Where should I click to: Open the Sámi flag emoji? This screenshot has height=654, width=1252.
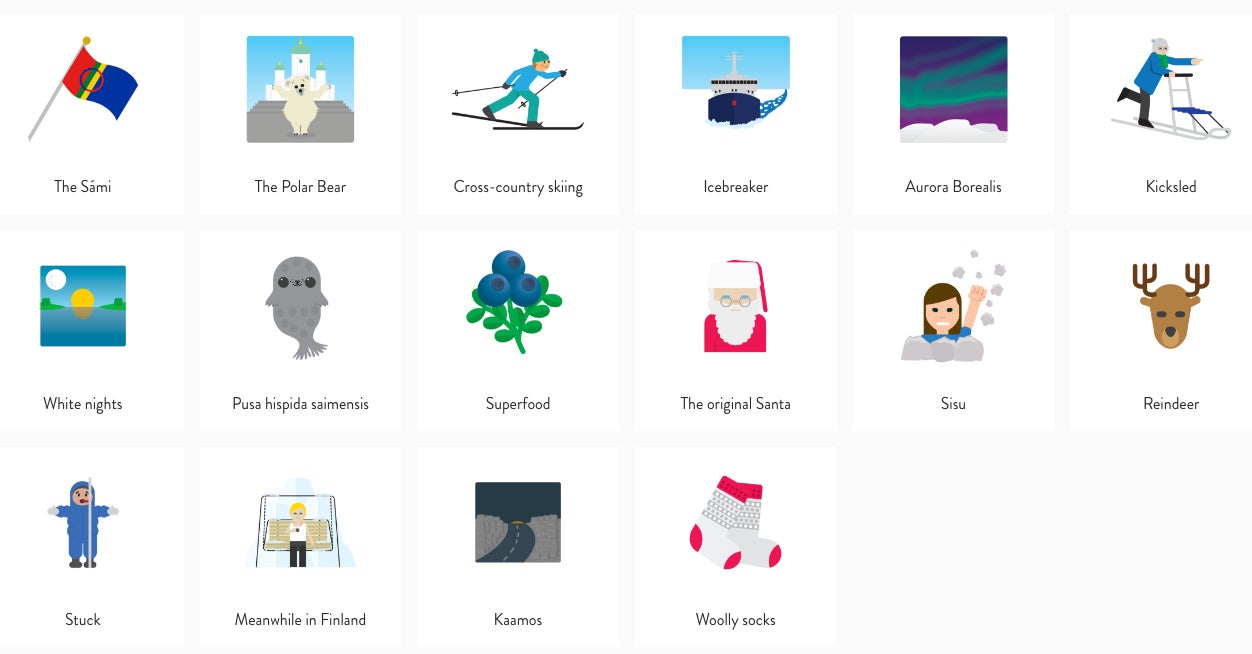coord(83,89)
